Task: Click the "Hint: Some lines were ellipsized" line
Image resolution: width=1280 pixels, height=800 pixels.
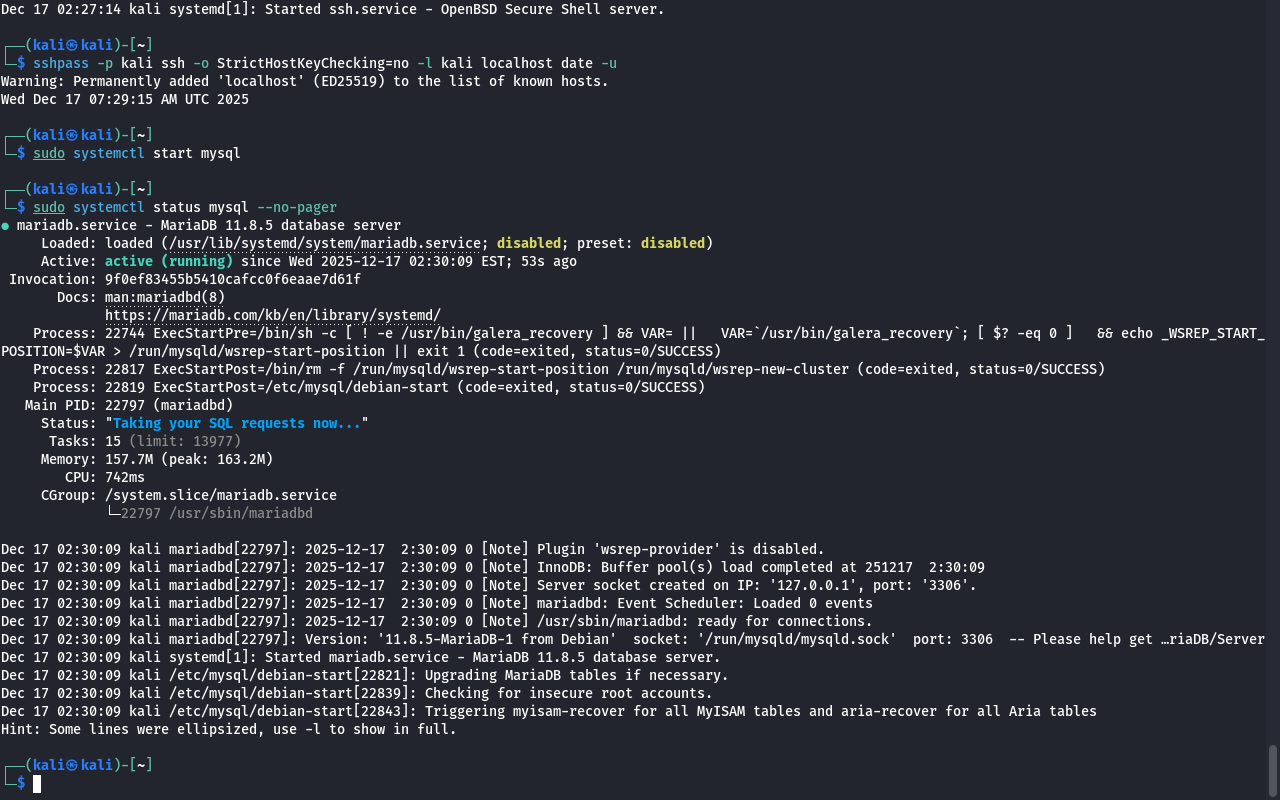Action: (x=228, y=729)
